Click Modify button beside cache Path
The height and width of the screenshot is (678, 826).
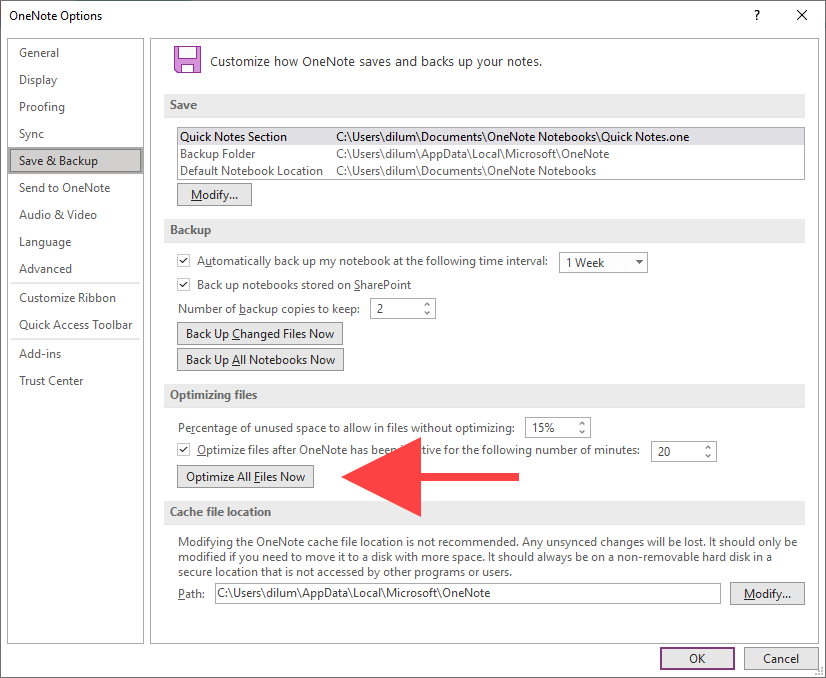767,593
